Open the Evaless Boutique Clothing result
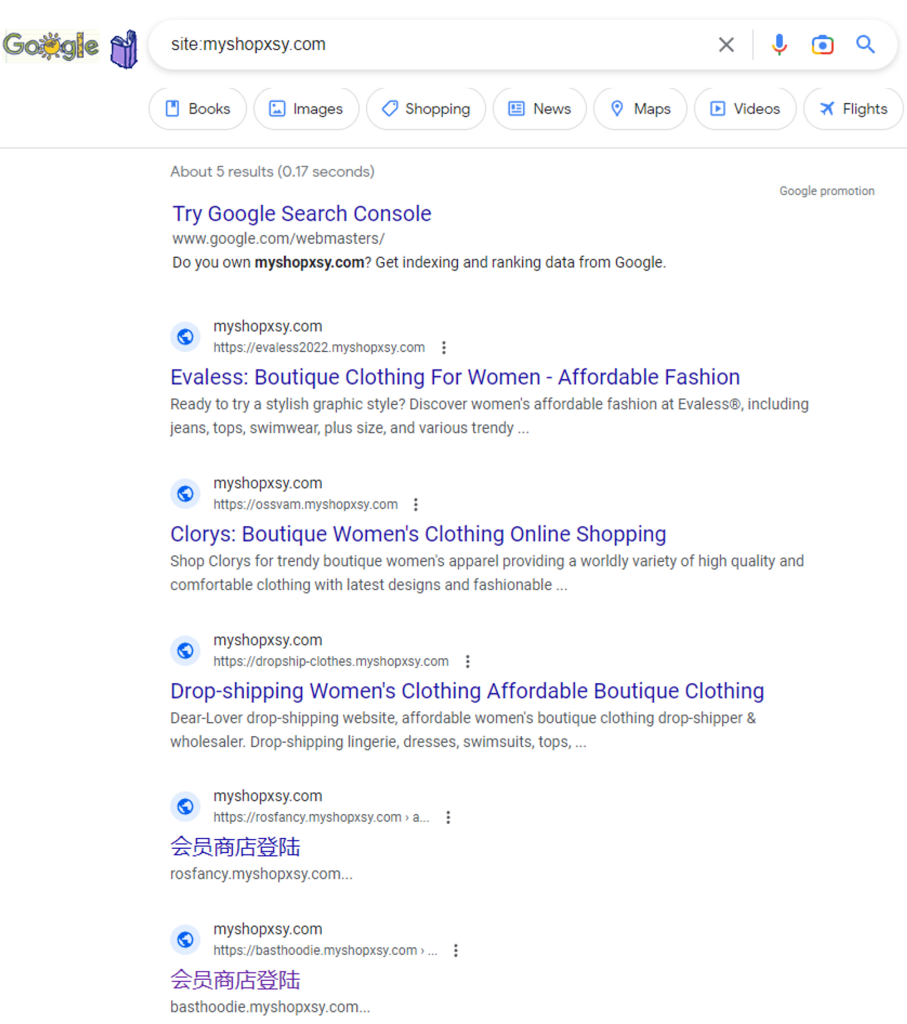The height and width of the screenshot is (1024, 907). 455,377
